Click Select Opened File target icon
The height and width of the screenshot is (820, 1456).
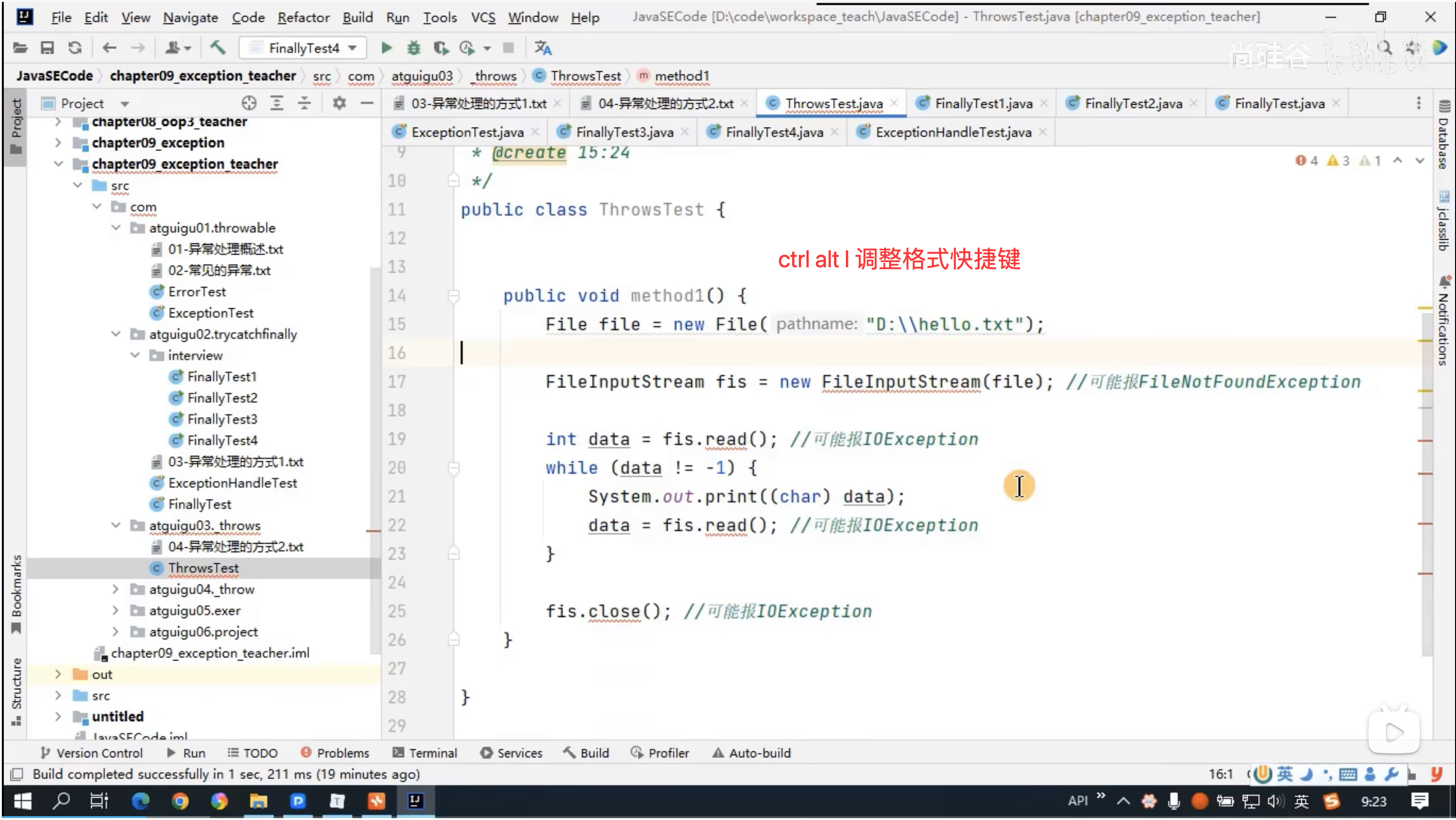[249, 103]
